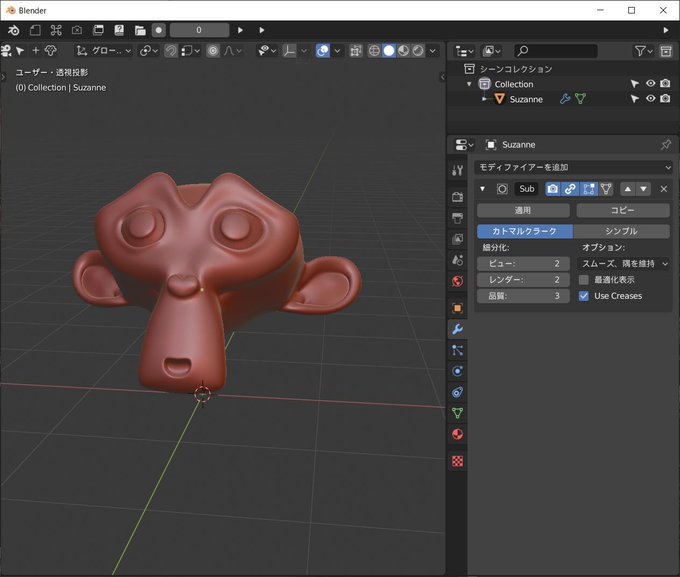Viewport: 680px width, 577px height.
Task: Toggle the auto keying record button
Action: tap(159, 30)
